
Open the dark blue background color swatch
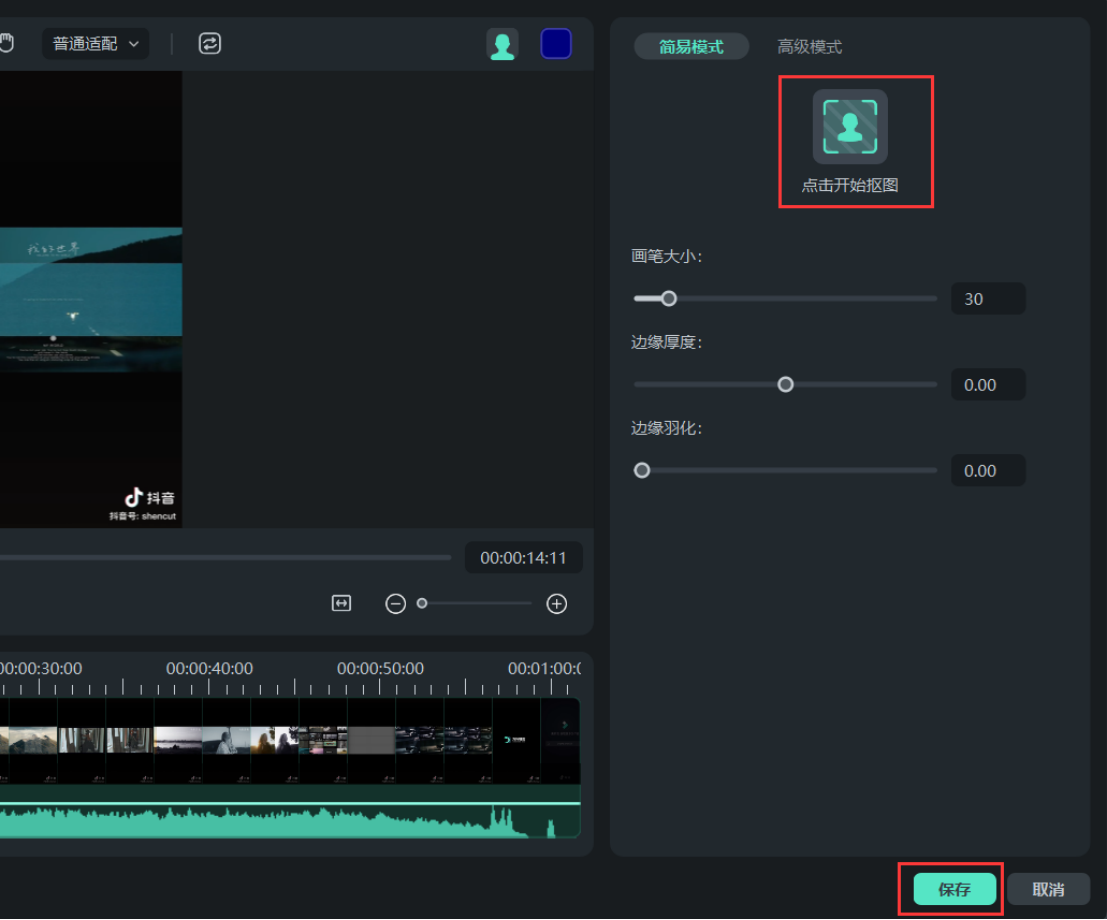coord(556,44)
